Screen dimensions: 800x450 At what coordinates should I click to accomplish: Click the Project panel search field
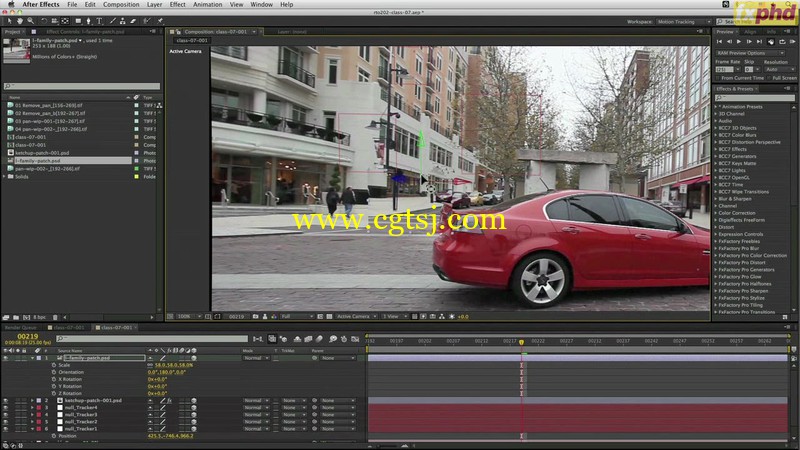coord(82,86)
